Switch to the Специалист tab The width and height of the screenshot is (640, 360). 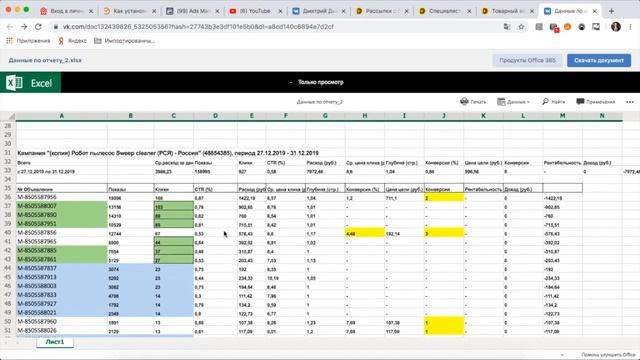coord(444,11)
